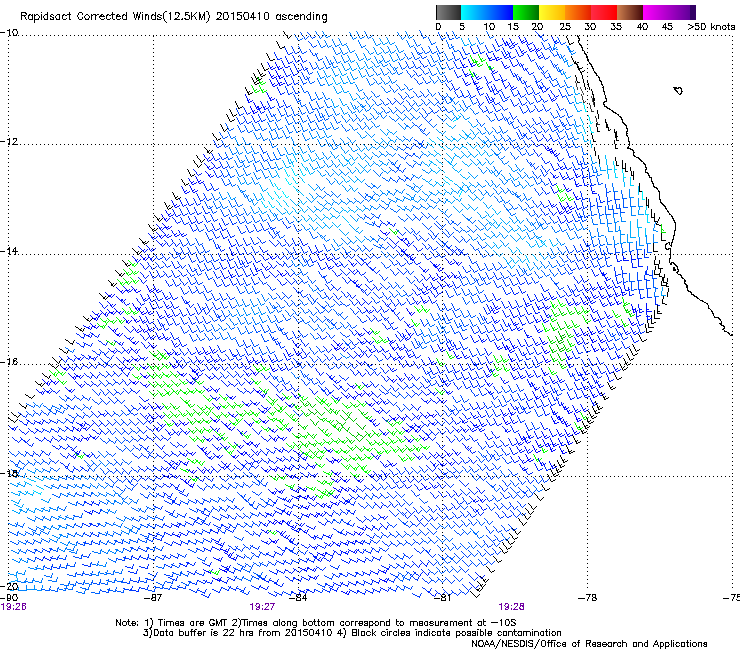Click the green 15-20 knots legend segment

[x=526, y=12]
